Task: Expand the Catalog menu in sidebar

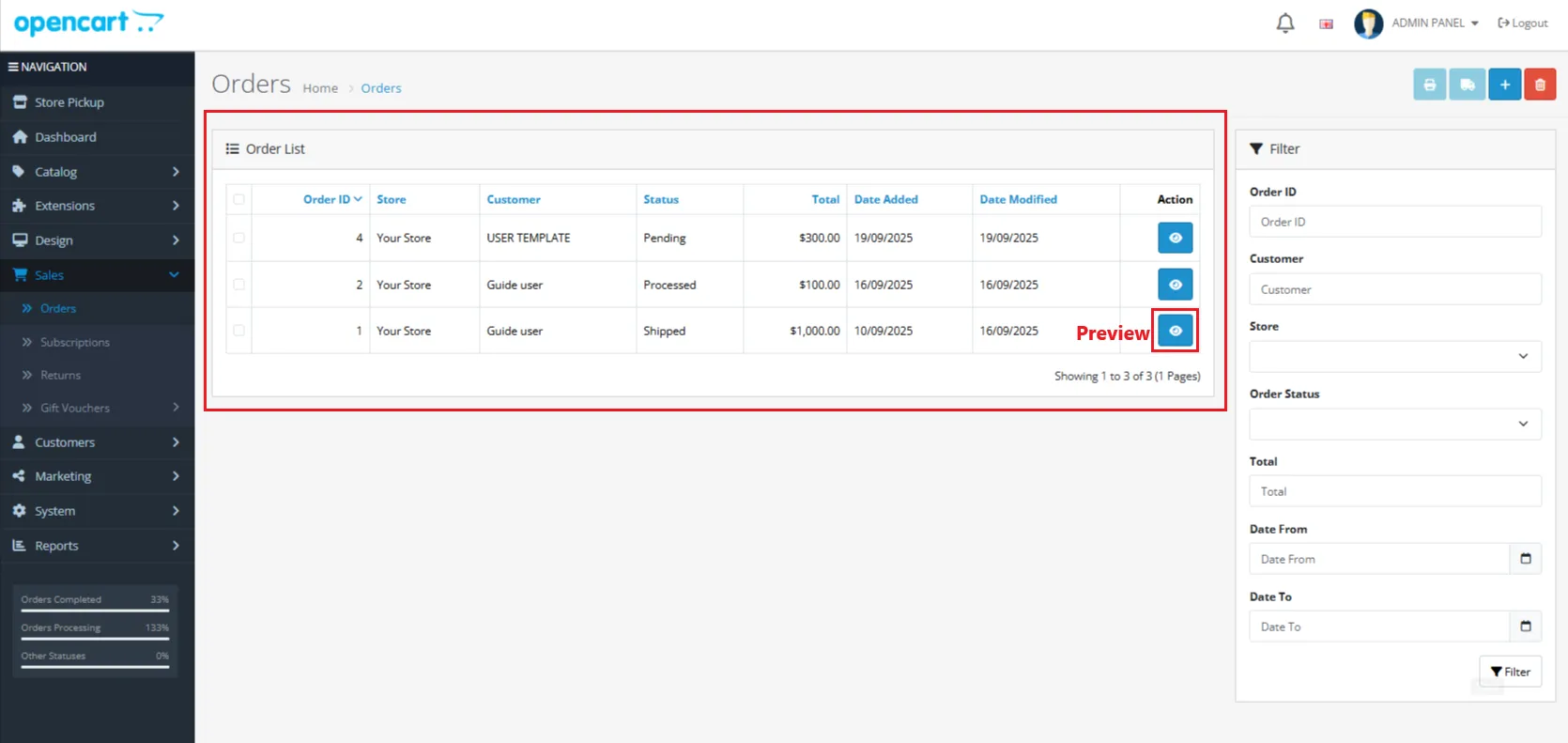Action: click(x=97, y=172)
